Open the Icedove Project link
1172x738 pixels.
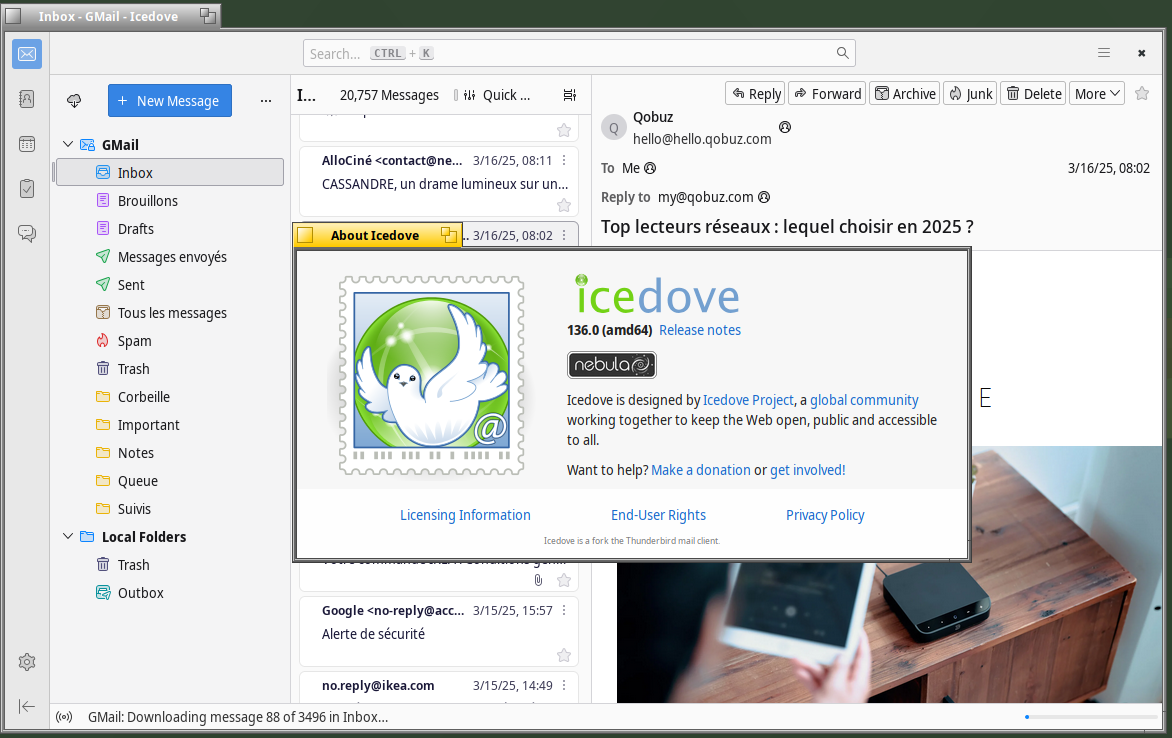tap(748, 400)
